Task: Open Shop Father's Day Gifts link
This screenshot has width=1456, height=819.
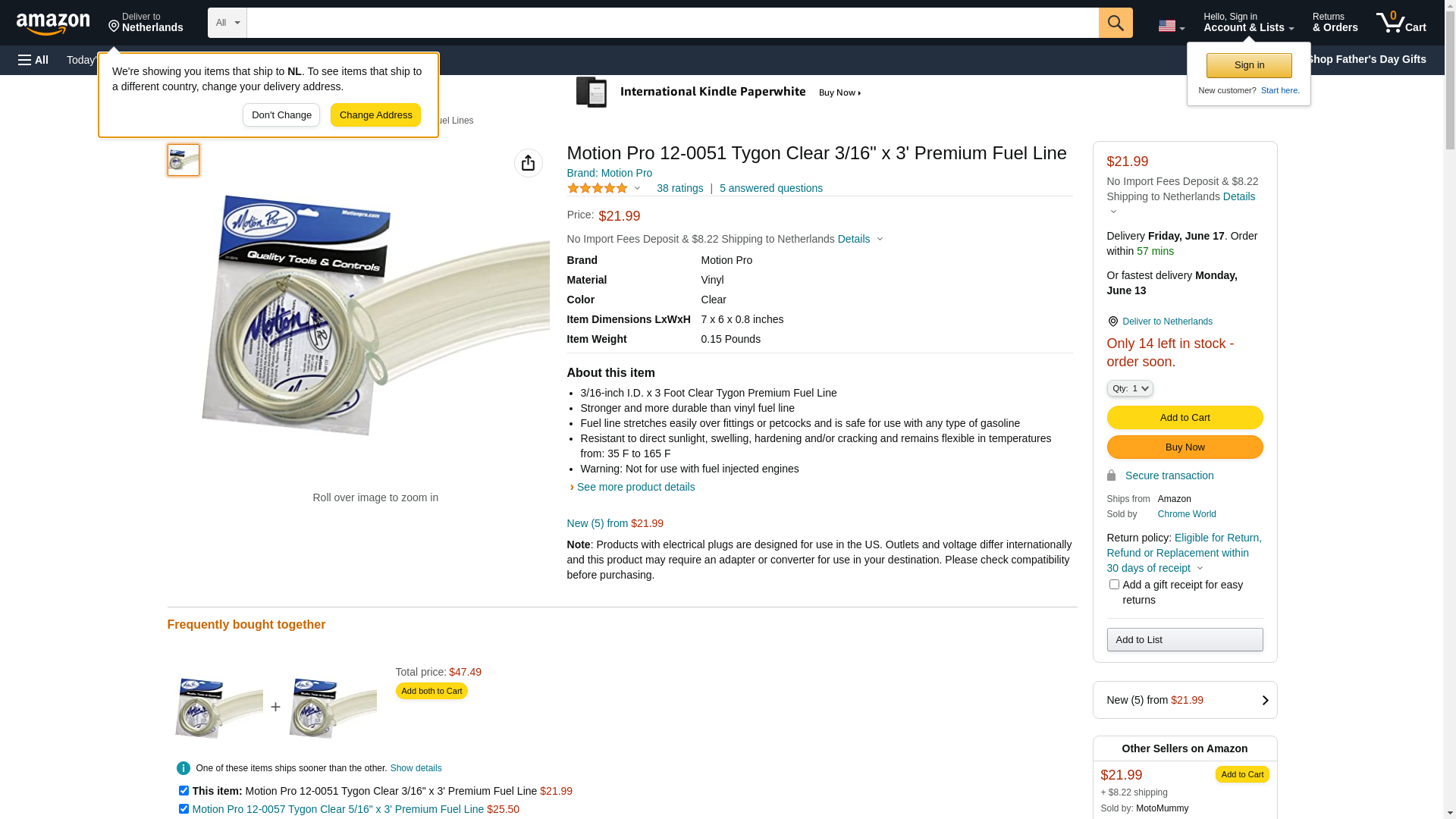Action: [1366, 59]
